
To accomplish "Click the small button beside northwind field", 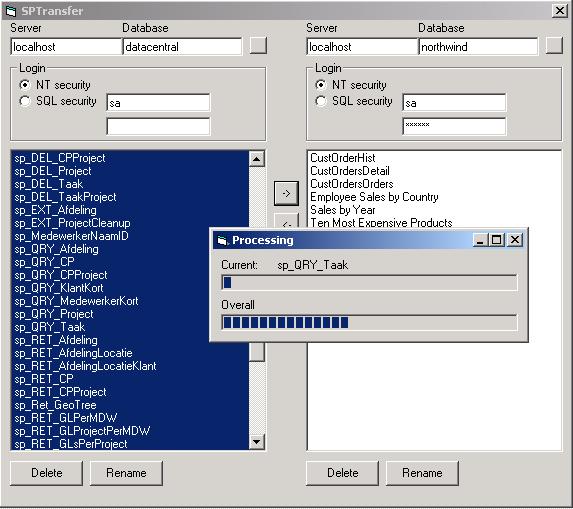I will 554,46.
